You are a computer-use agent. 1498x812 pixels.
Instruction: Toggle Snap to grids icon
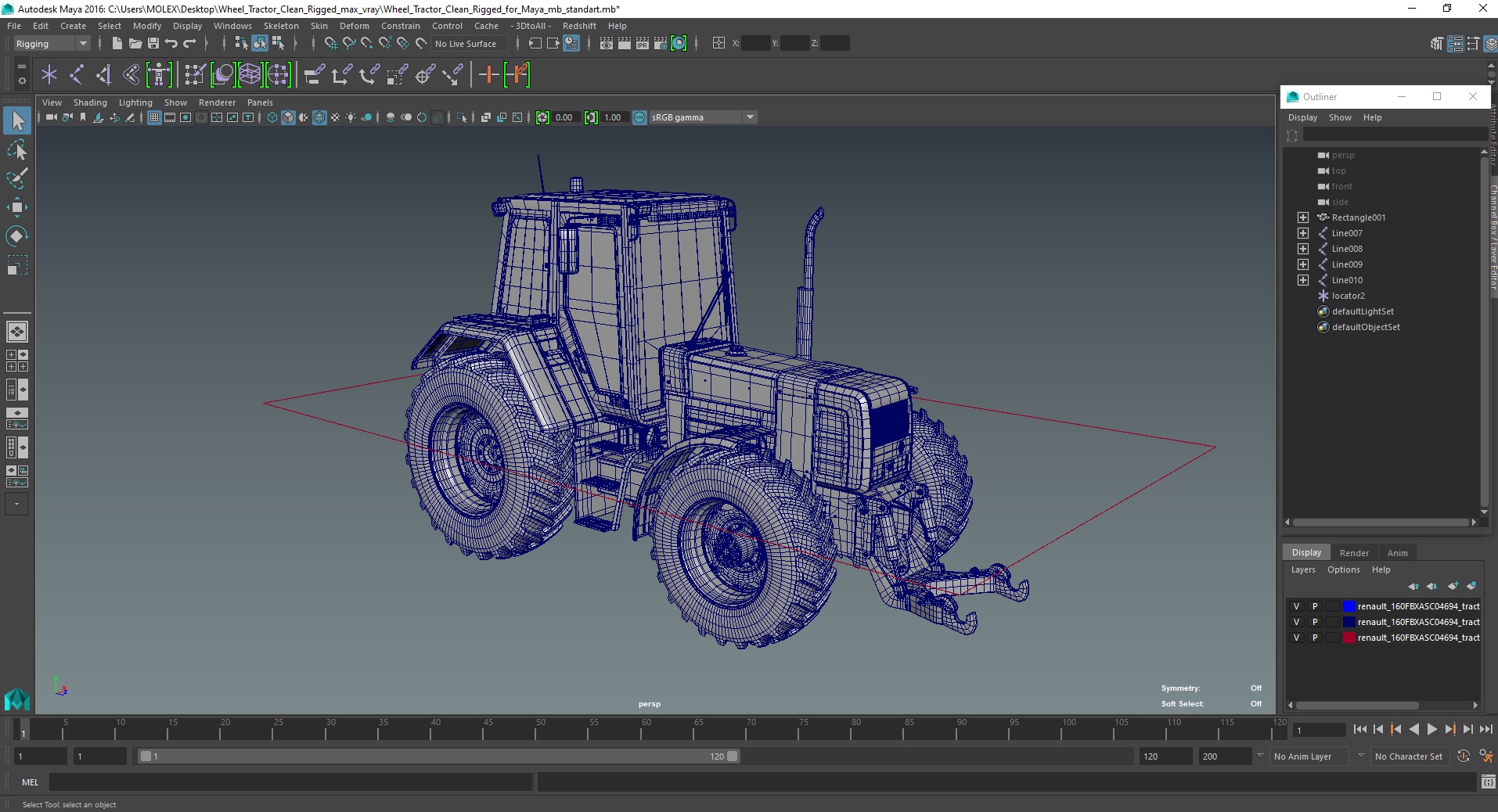(x=330, y=44)
